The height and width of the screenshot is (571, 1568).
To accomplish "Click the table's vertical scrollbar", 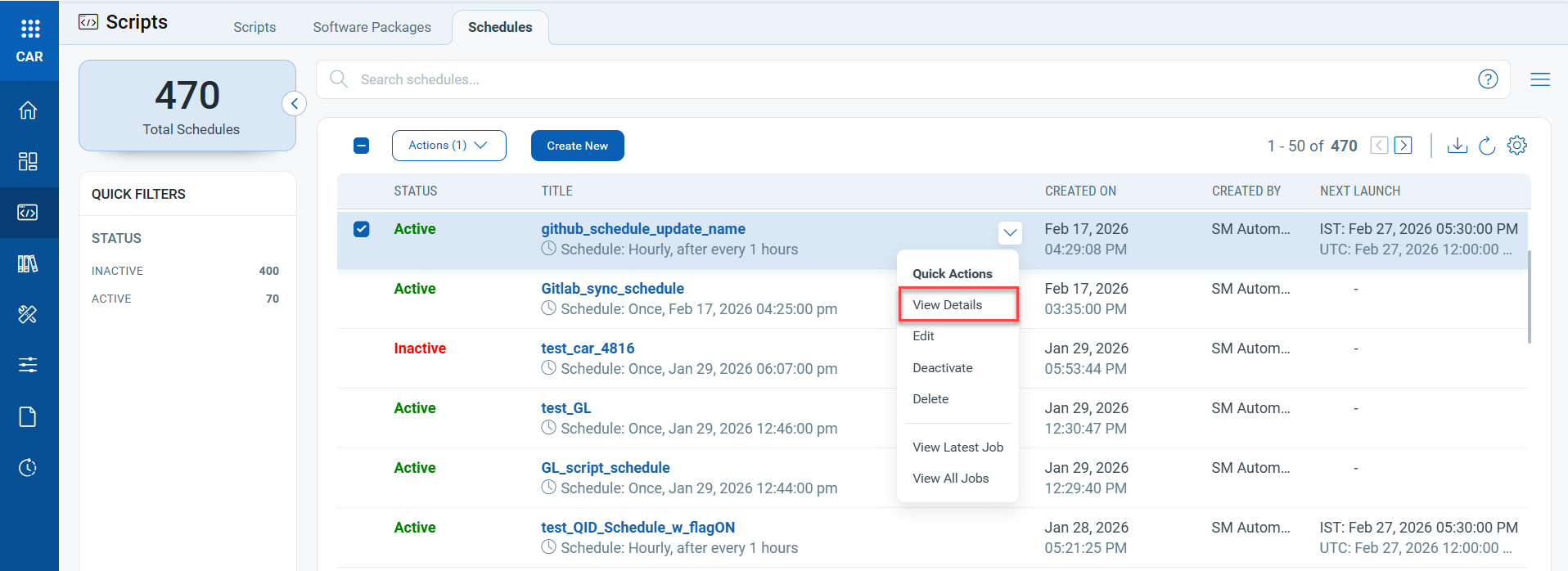I will [x=1529, y=296].
